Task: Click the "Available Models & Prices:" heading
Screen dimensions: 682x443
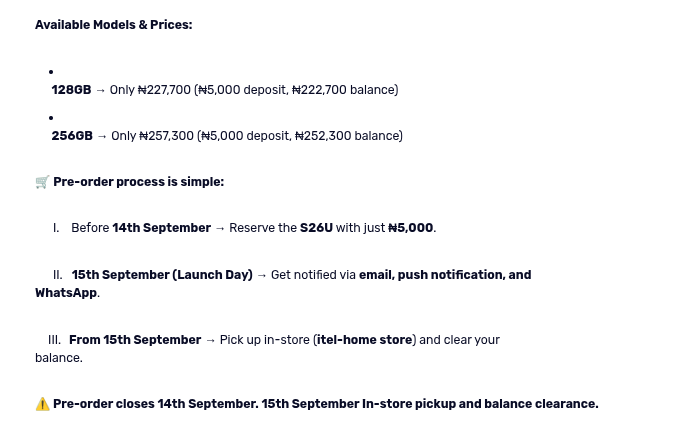Action: (x=113, y=25)
